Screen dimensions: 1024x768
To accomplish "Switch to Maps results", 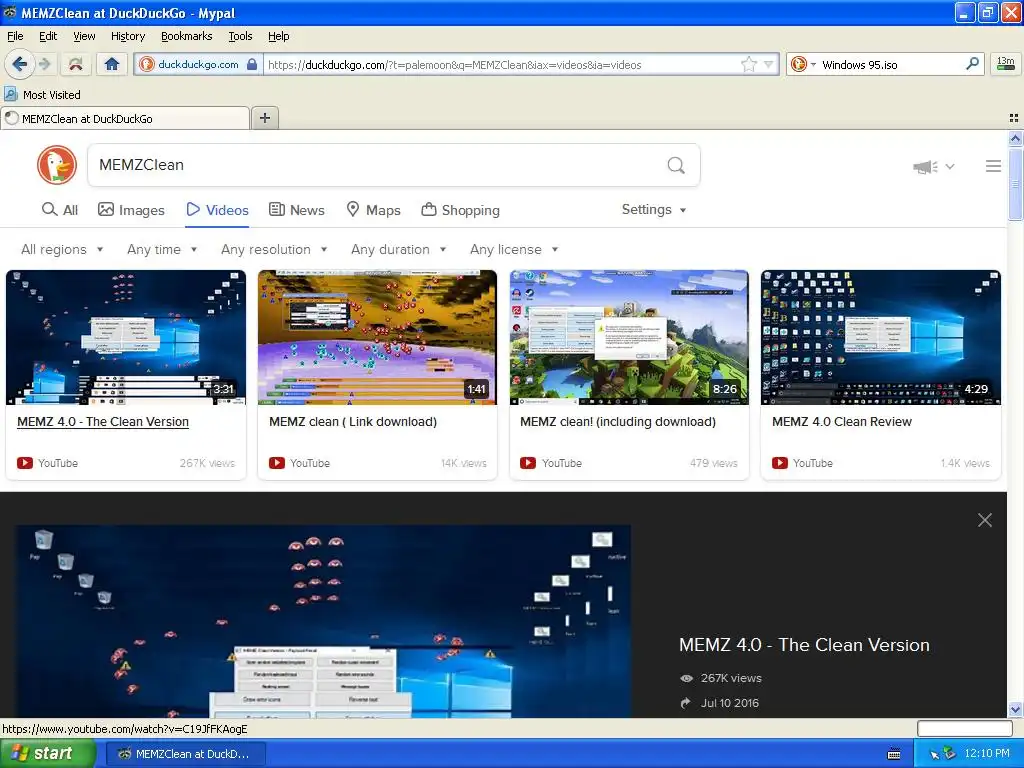I will coord(374,210).
